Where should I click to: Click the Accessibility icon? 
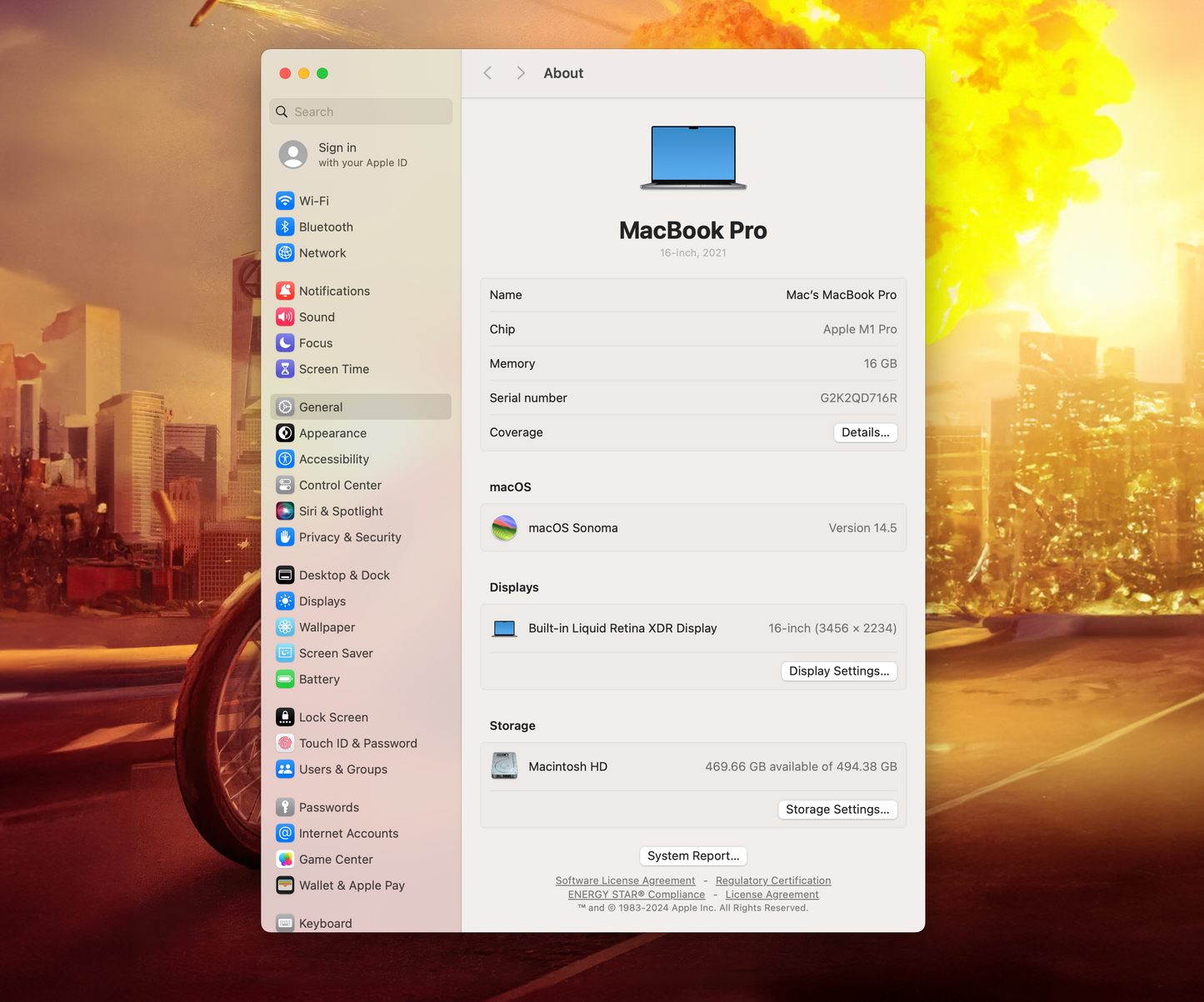coord(285,458)
